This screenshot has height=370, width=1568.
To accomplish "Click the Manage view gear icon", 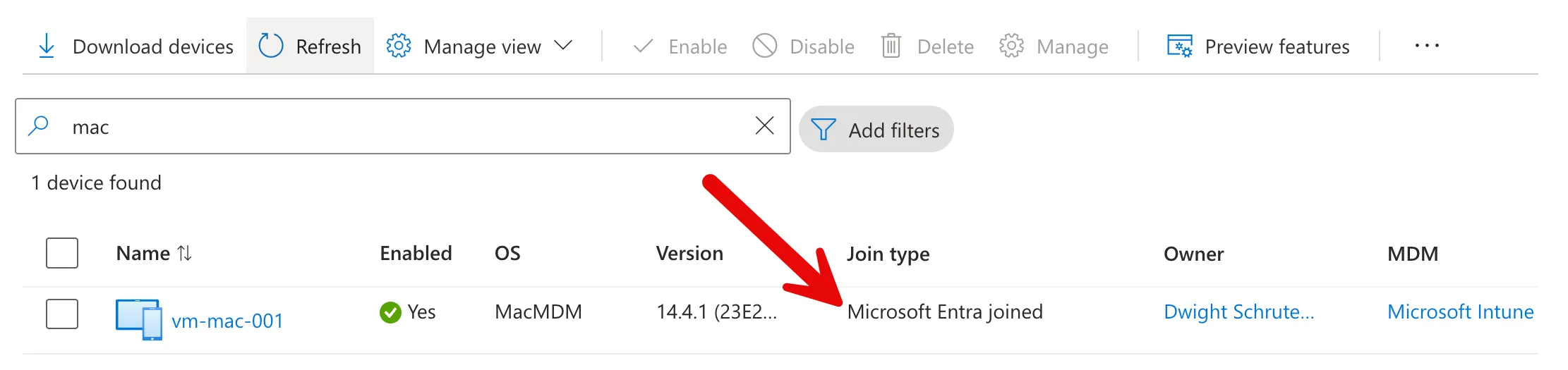I will click(x=399, y=46).
